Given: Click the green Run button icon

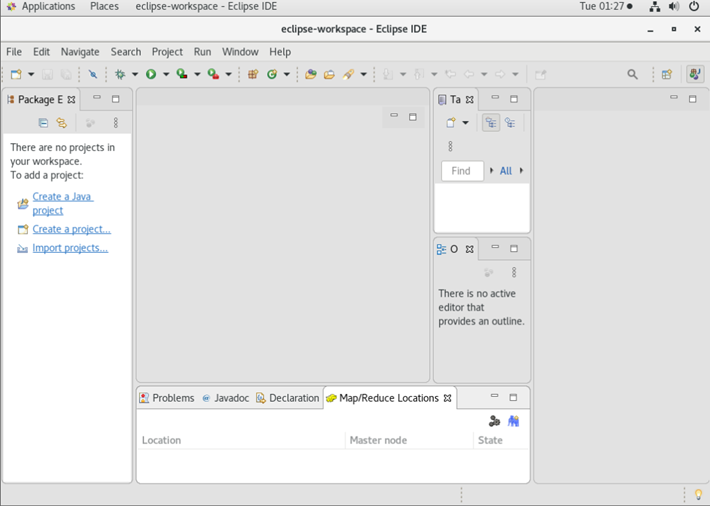Looking at the screenshot, I should point(151,74).
